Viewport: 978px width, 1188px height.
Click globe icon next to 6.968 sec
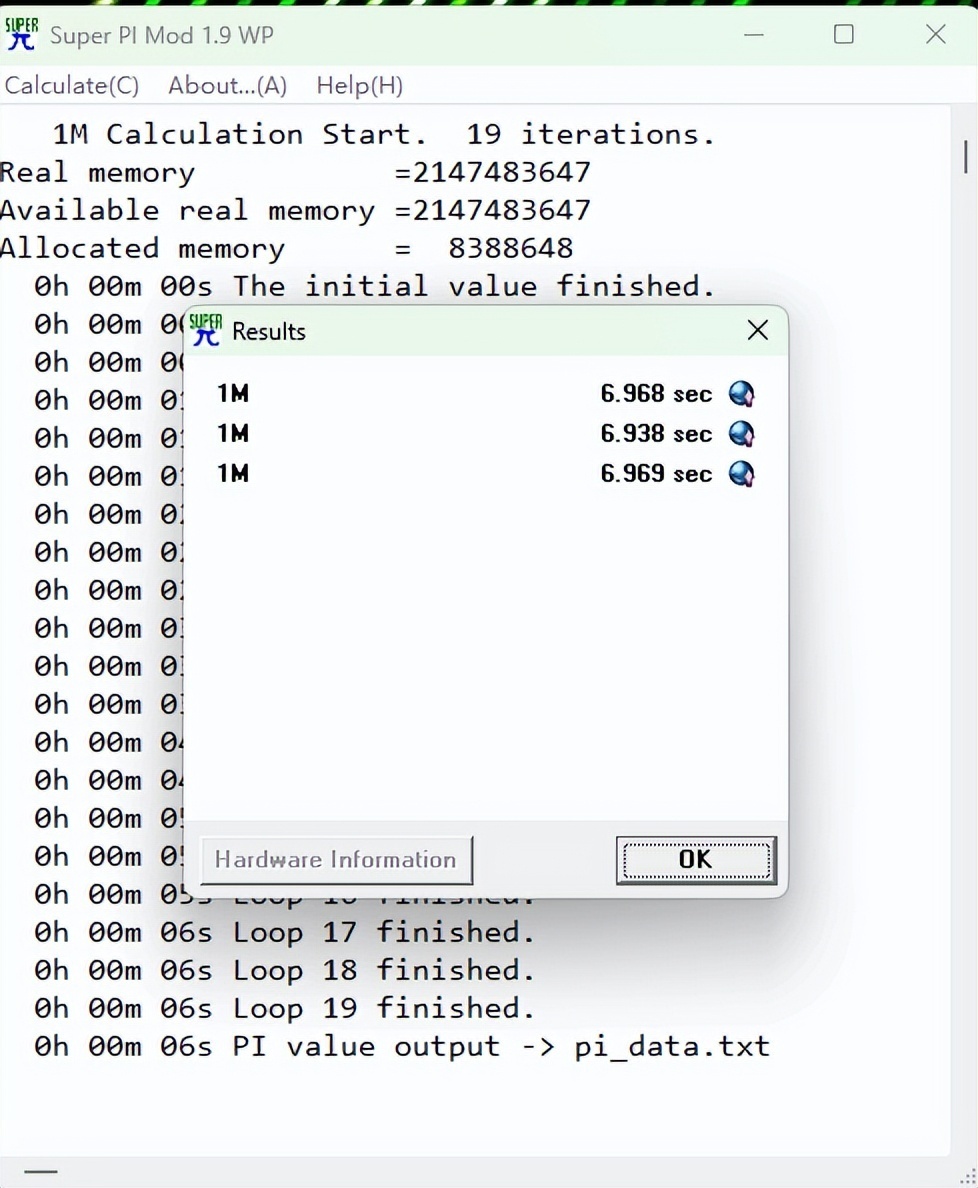[742, 394]
